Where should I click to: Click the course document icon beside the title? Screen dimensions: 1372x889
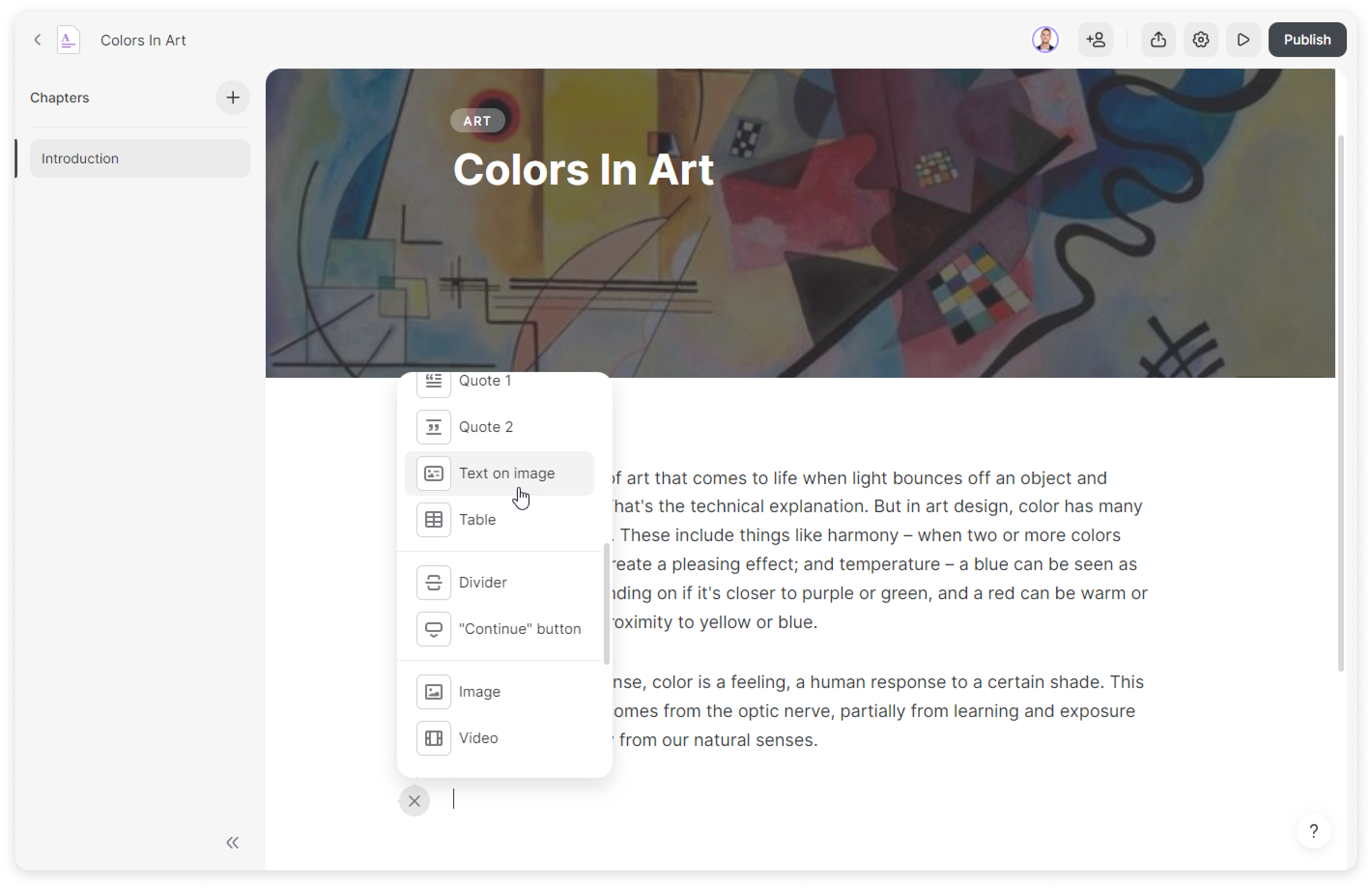[68, 40]
